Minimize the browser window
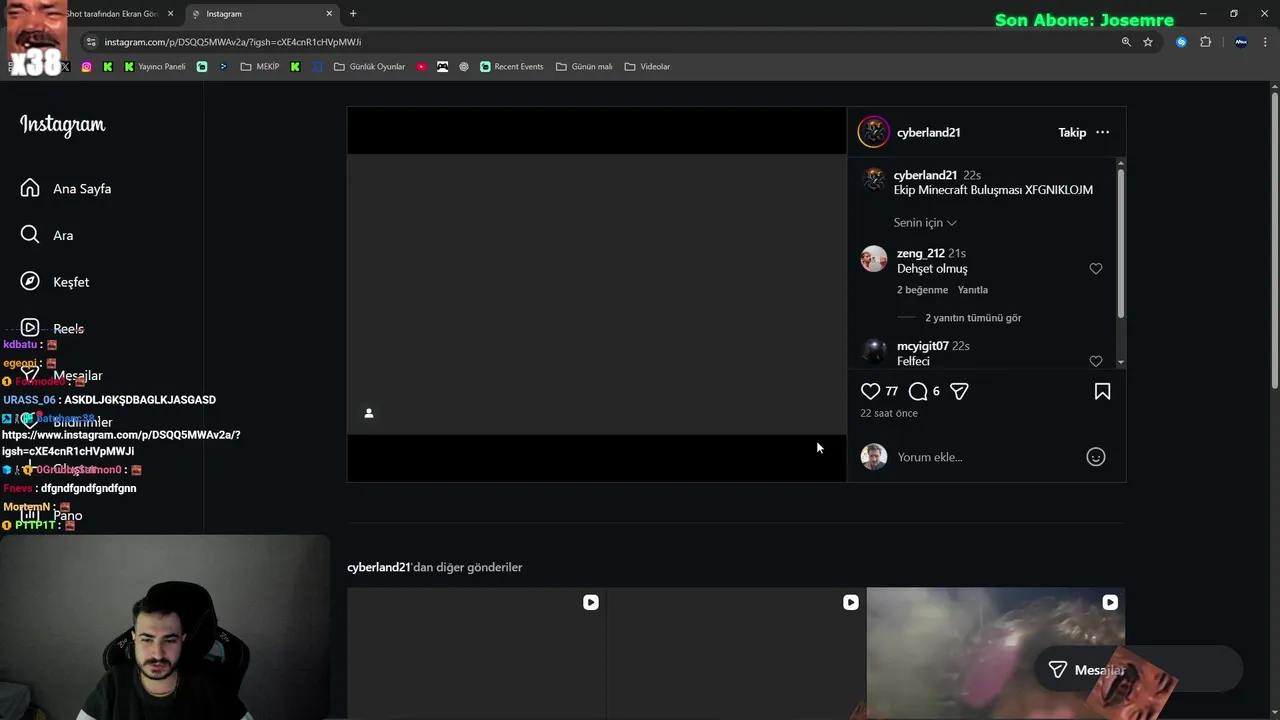This screenshot has width=1280, height=720. click(1202, 14)
